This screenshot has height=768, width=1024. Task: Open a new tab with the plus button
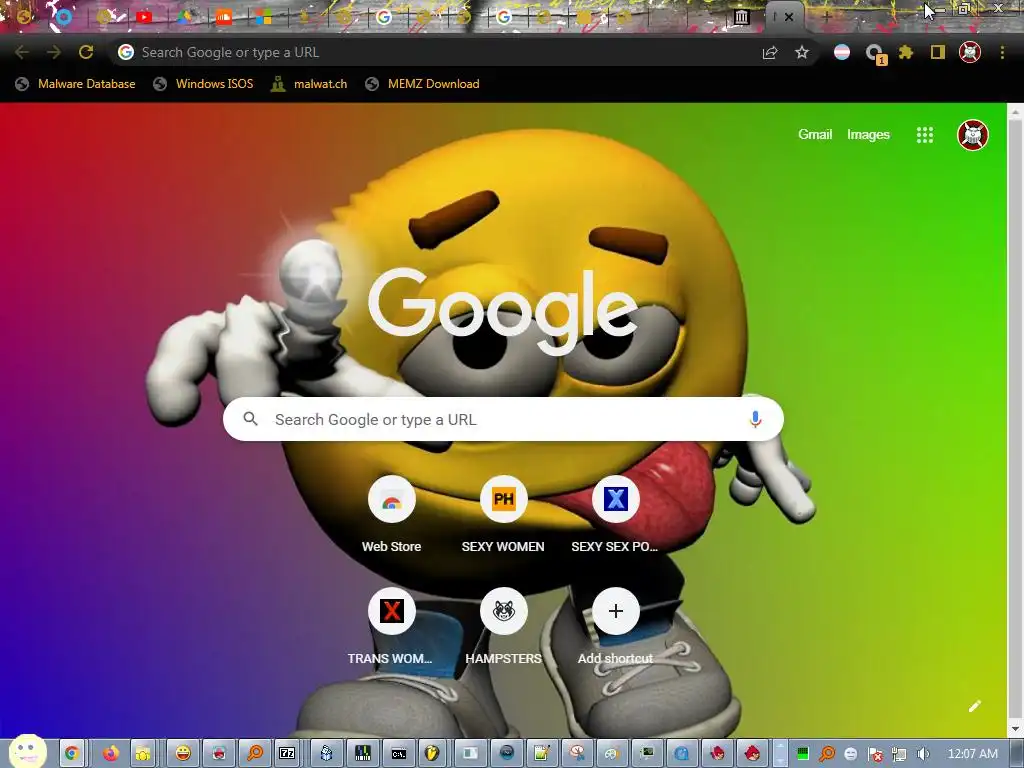pyautogui.click(x=826, y=18)
